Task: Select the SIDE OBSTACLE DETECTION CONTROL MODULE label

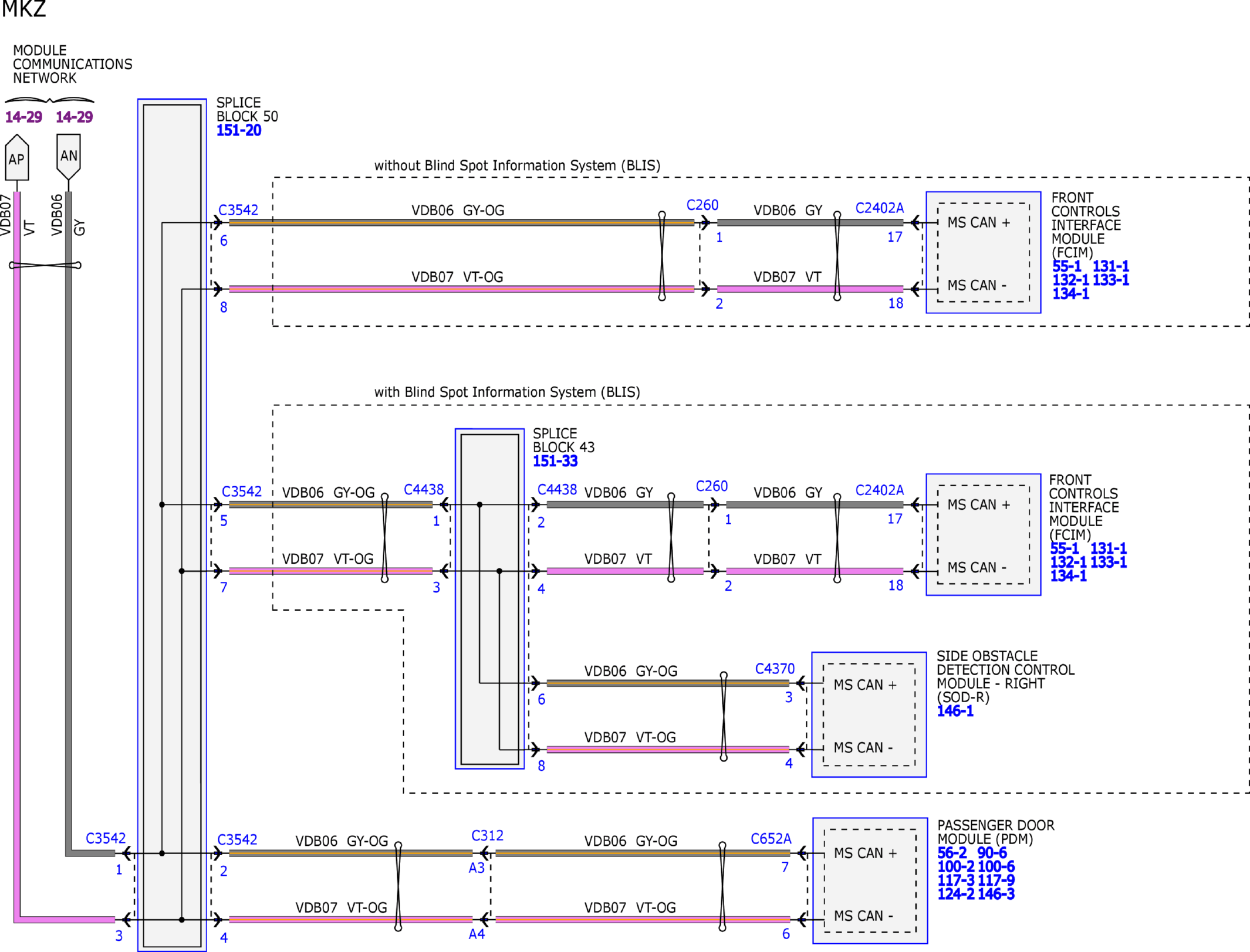Action: tap(1005, 676)
